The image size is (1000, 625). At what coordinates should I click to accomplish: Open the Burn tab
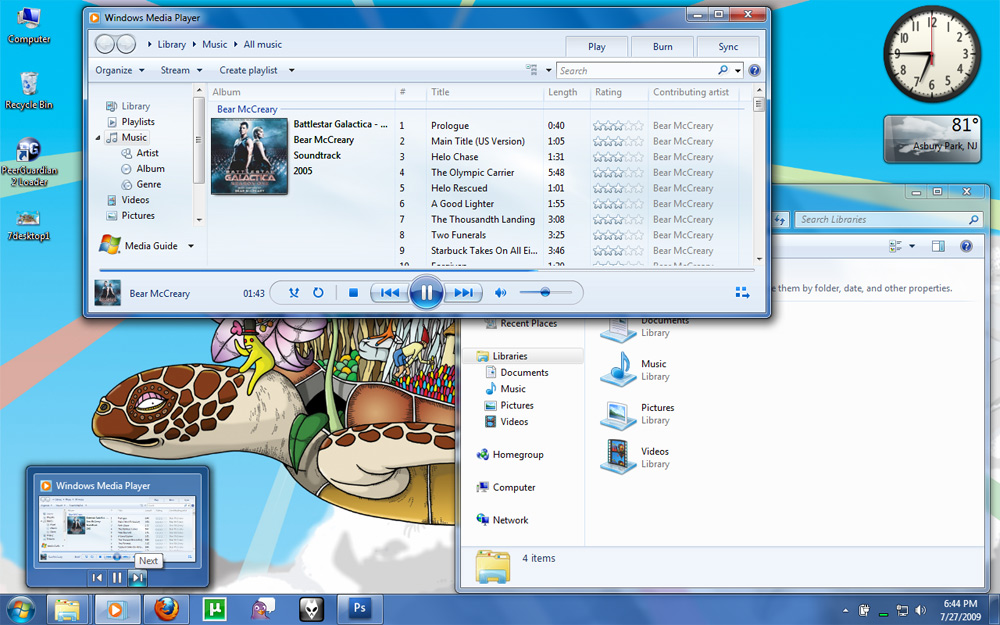663,47
